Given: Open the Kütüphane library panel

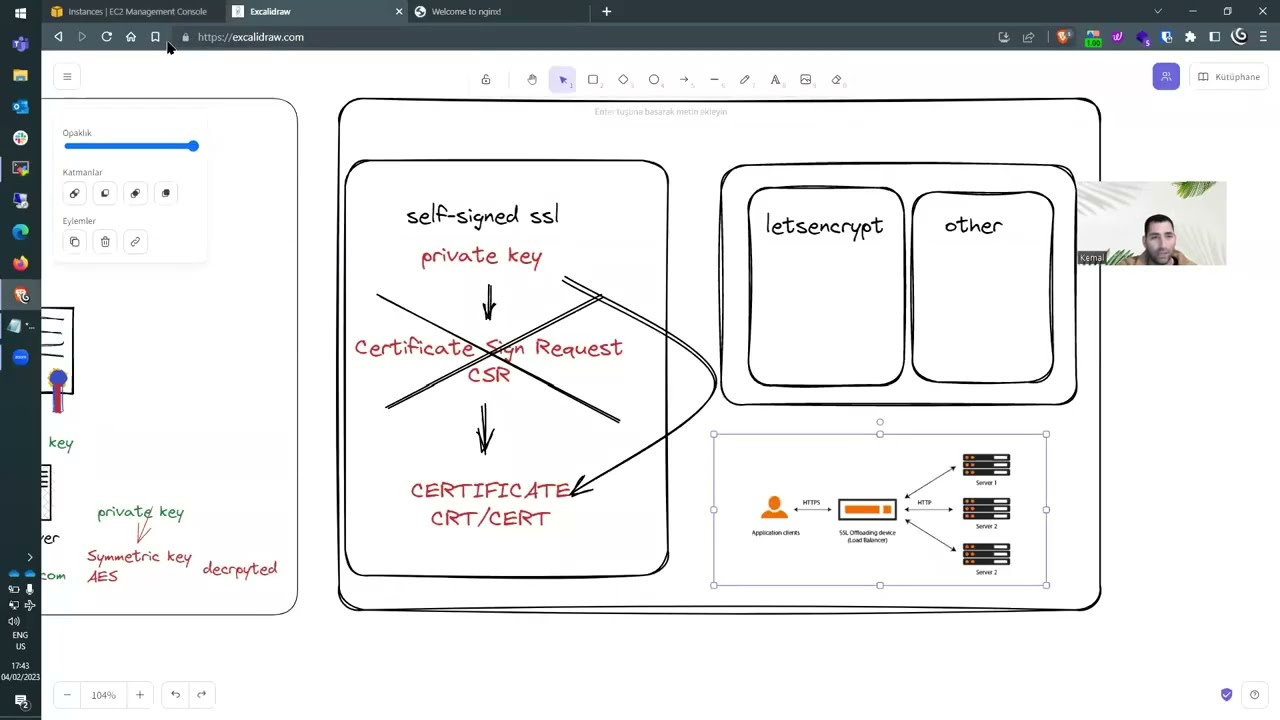Looking at the screenshot, I should click(1229, 77).
